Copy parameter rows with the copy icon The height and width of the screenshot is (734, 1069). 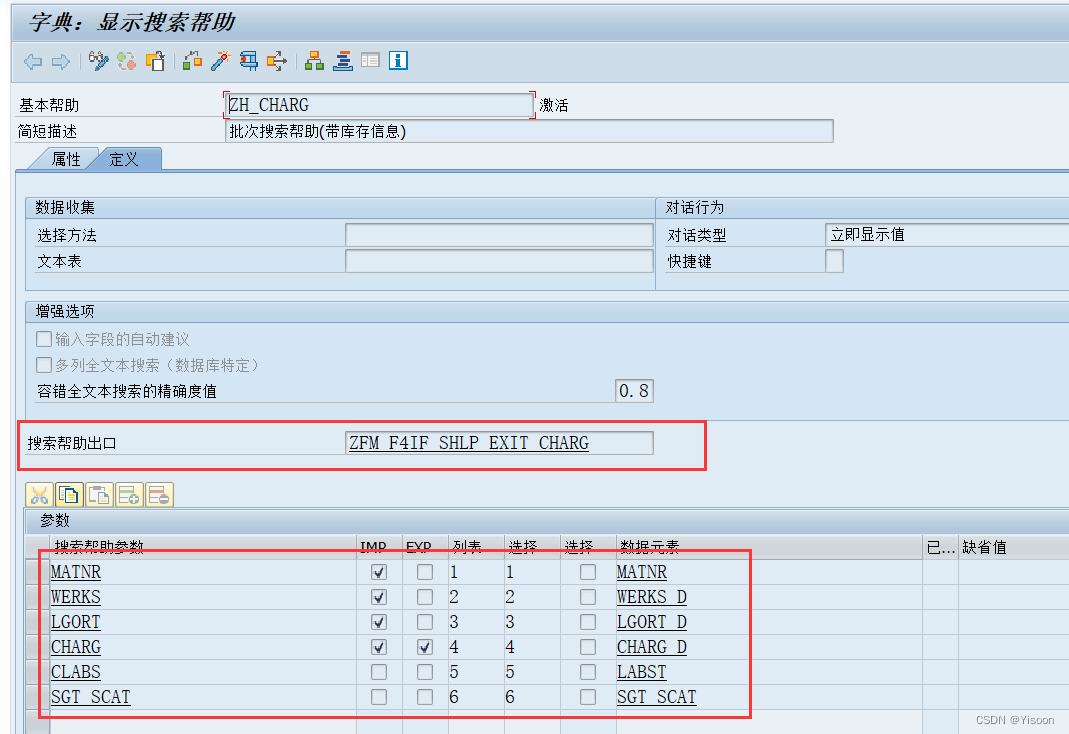[68, 494]
